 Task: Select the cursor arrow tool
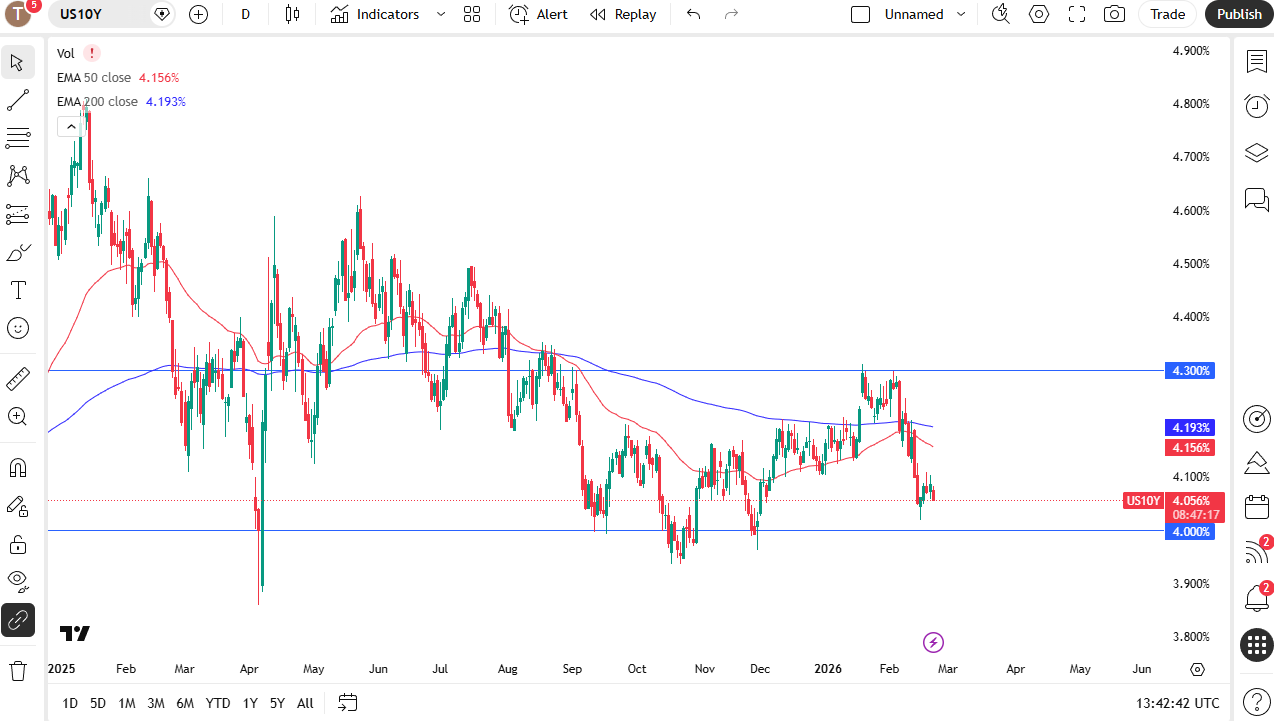[18, 62]
